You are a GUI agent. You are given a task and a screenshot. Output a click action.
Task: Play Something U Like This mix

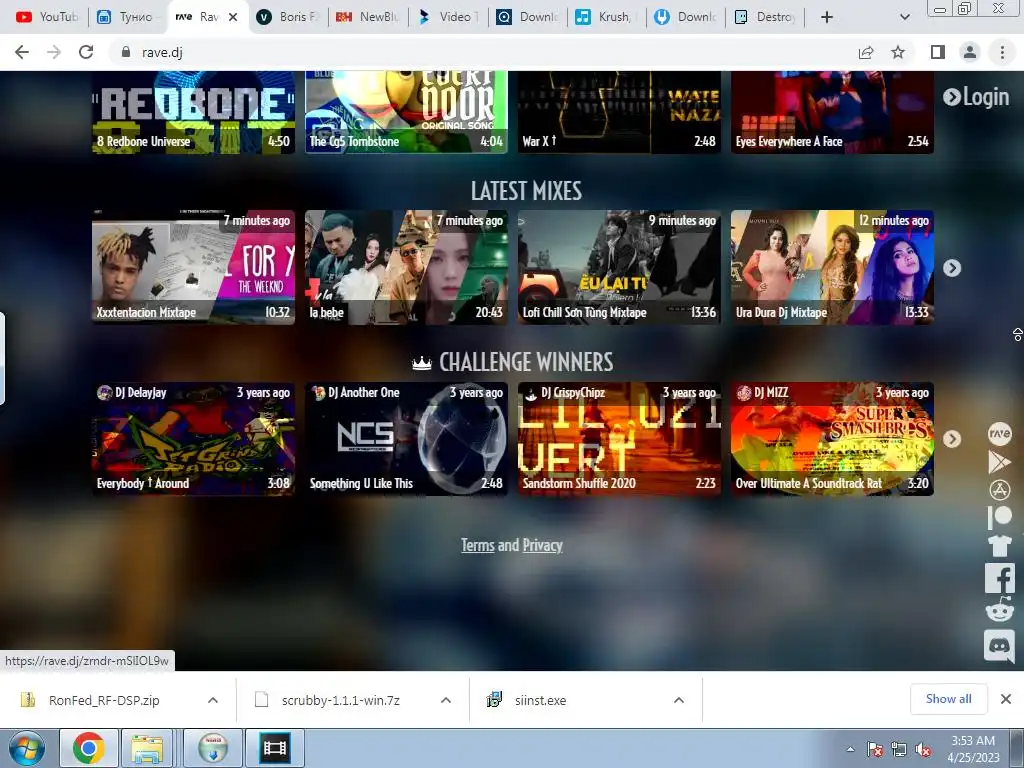[x=406, y=439]
